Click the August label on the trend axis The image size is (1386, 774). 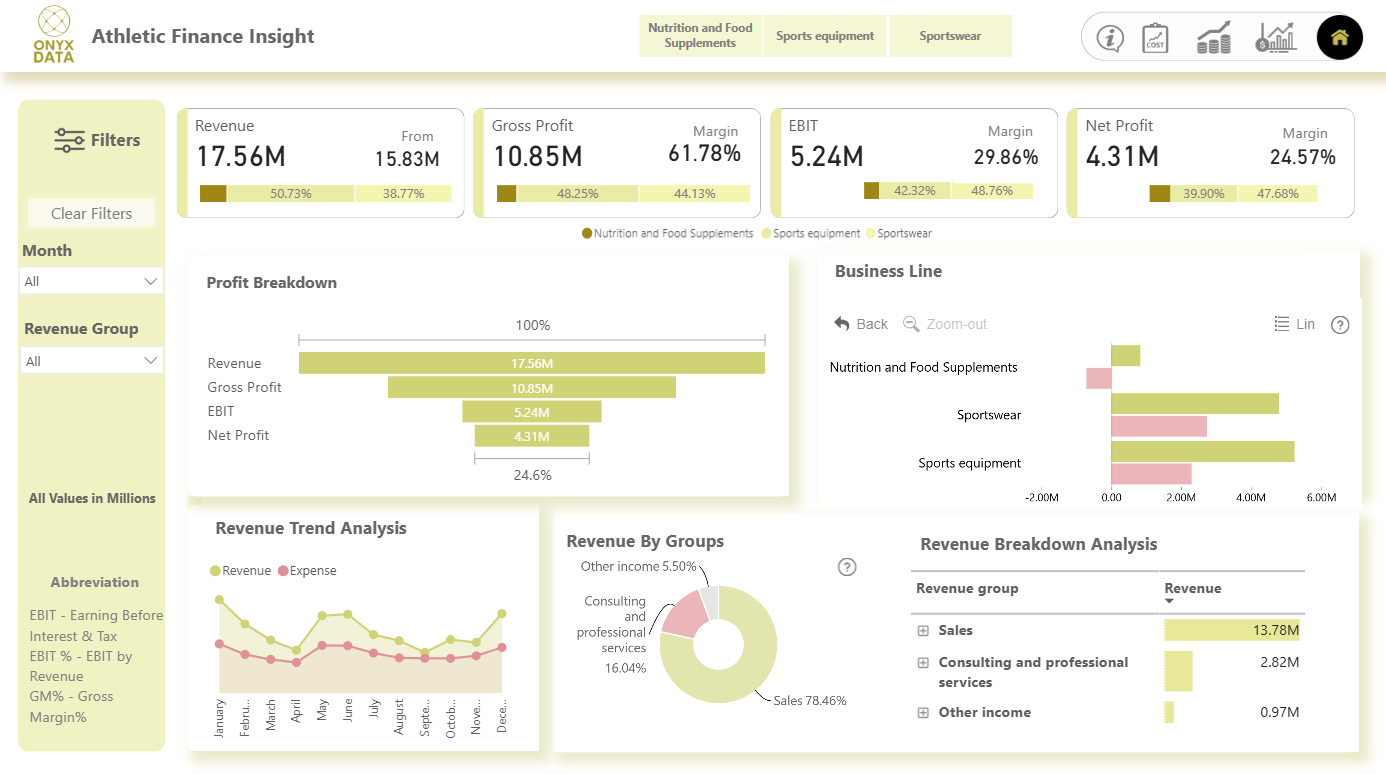[x=399, y=719]
